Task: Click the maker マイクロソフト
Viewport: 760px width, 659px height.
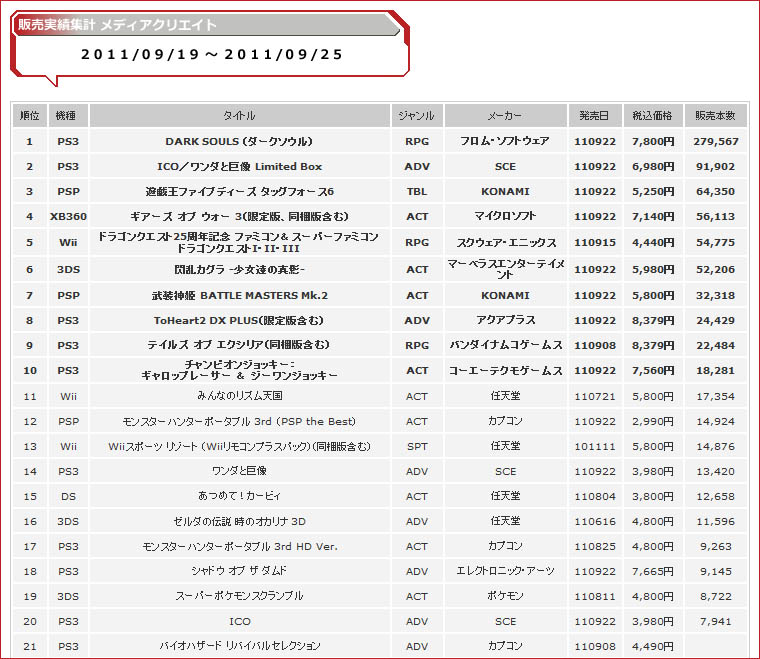Action: tap(505, 216)
